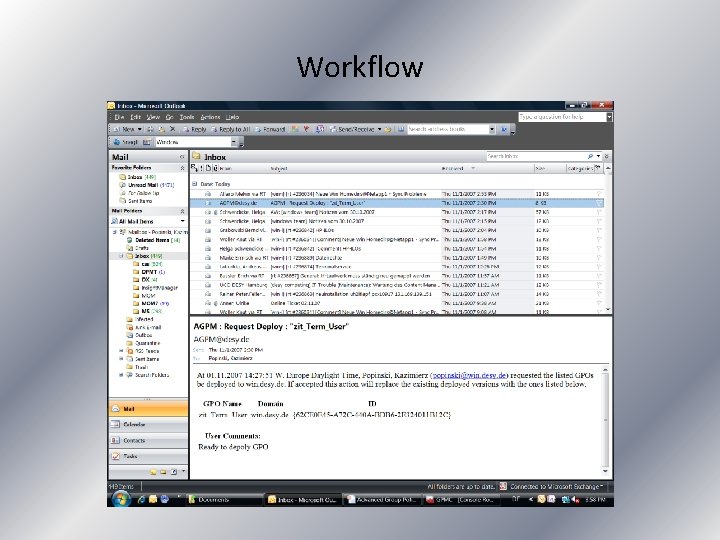The width and height of the screenshot is (720, 540).
Task: Expand the RSS Feeds folder
Action: (x=122, y=351)
